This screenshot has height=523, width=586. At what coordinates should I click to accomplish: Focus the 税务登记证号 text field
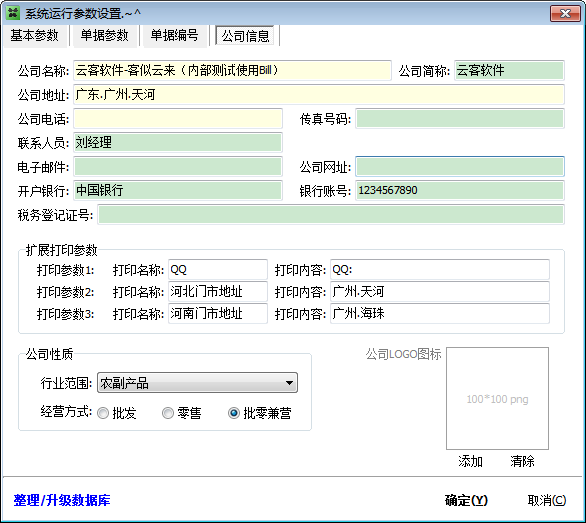(331, 215)
